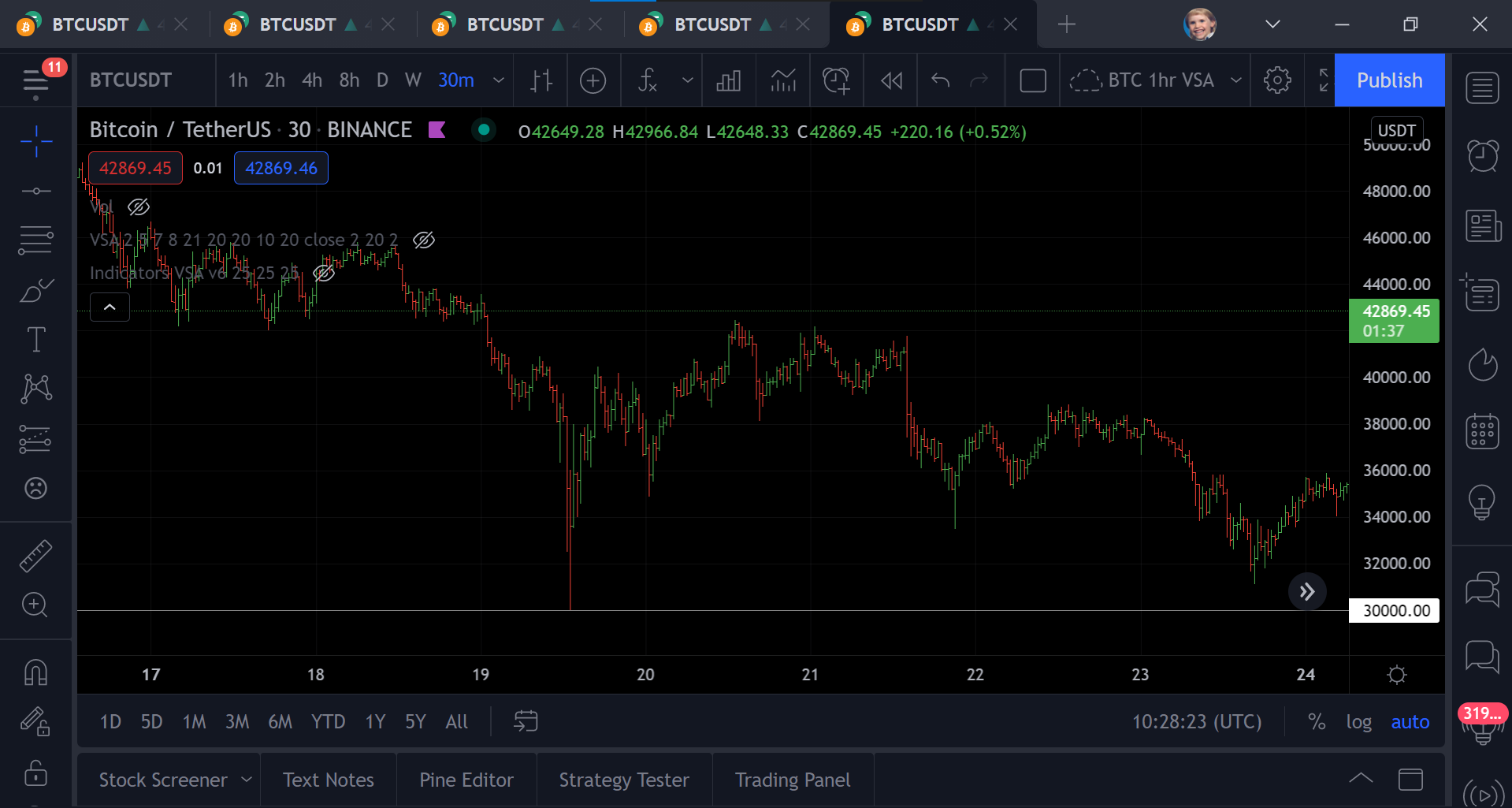Toggle percent scale on the price axis
The width and height of the screenshot is (1512, 808).
coord(1317,722)
